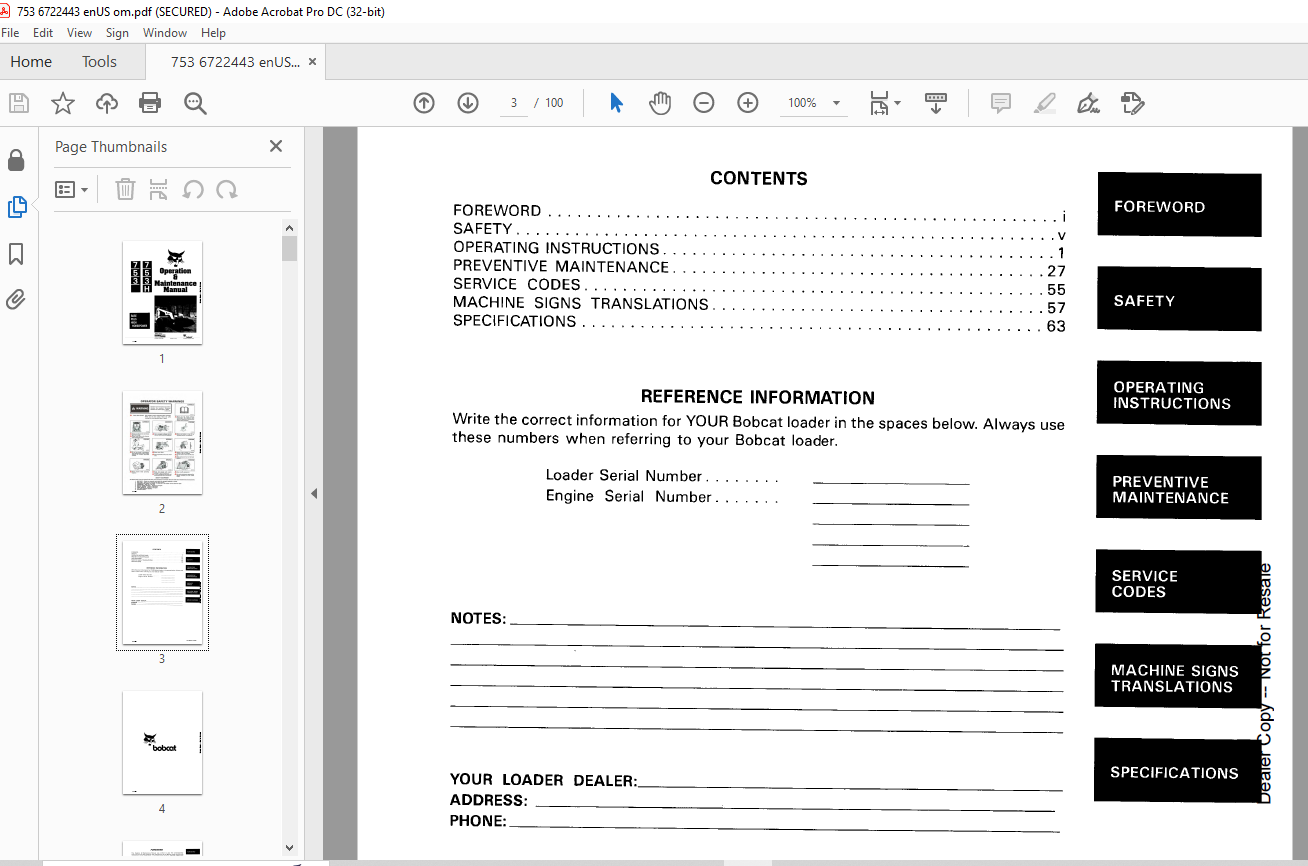The height and width of the screenshot is (866, 1308).
Task: Click the SAFETY section tab
Action: tap(1180, 299)
